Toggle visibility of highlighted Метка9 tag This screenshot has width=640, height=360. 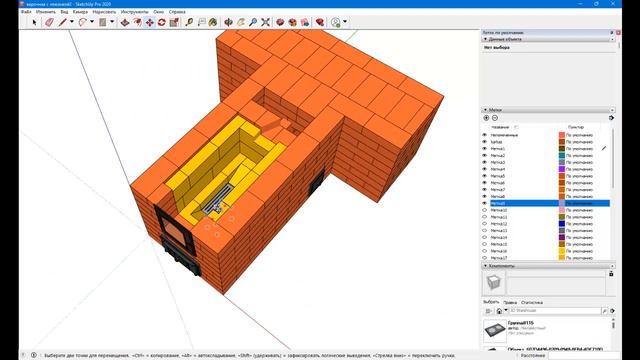point(485,203)
